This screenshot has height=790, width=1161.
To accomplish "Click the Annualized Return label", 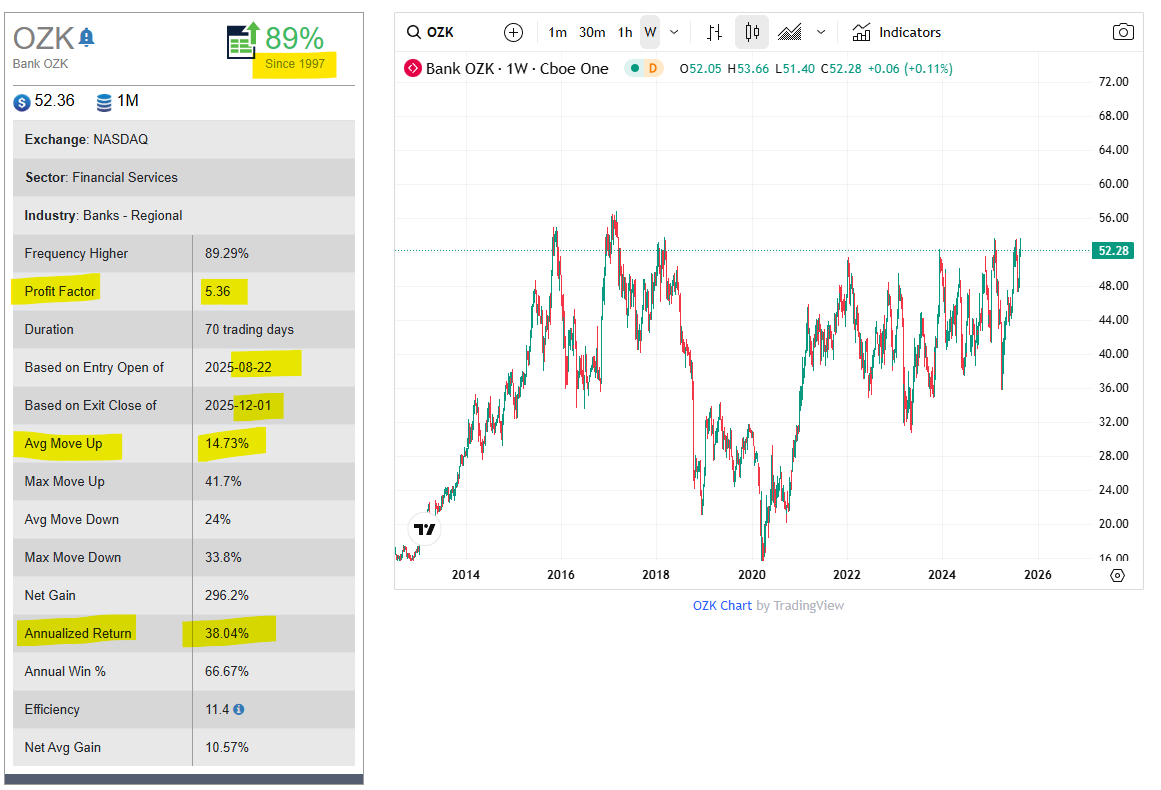I will (x=78, y=634).
